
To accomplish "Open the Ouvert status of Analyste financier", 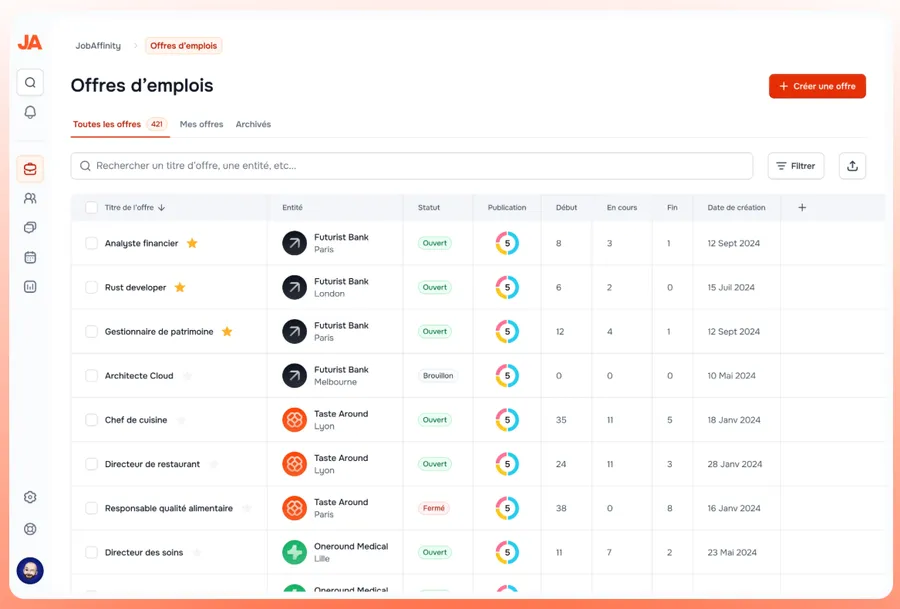I will tap(435, 243).
